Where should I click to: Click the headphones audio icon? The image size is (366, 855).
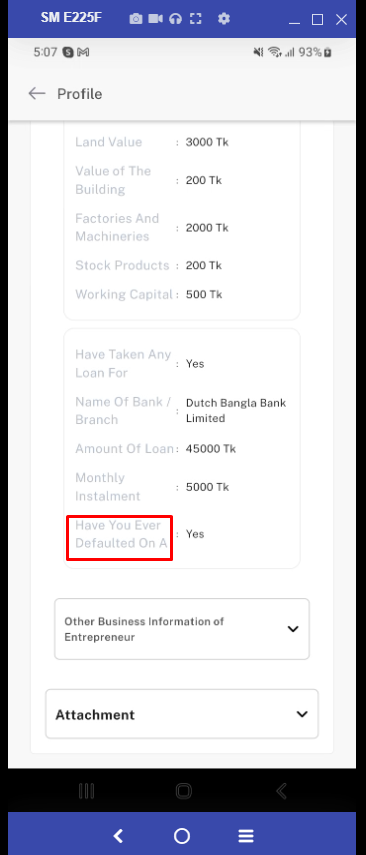(175, 19)
